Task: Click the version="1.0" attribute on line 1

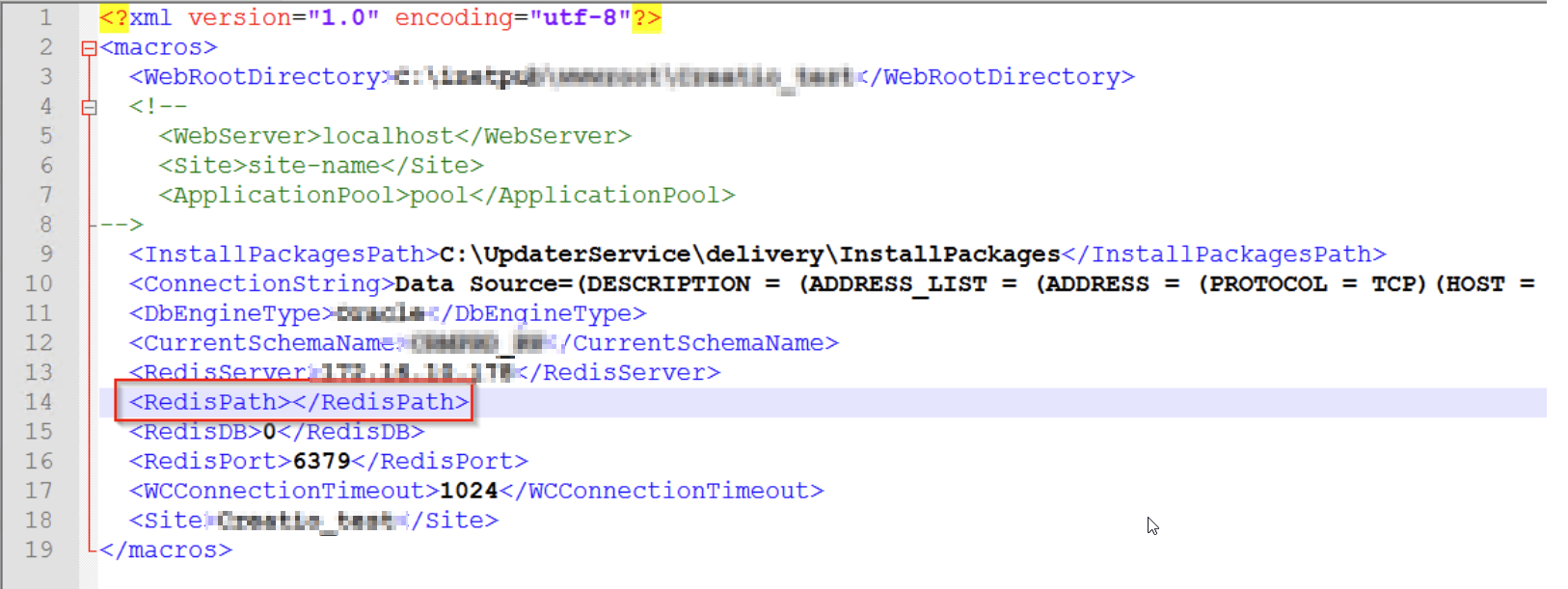Action: 284,18
